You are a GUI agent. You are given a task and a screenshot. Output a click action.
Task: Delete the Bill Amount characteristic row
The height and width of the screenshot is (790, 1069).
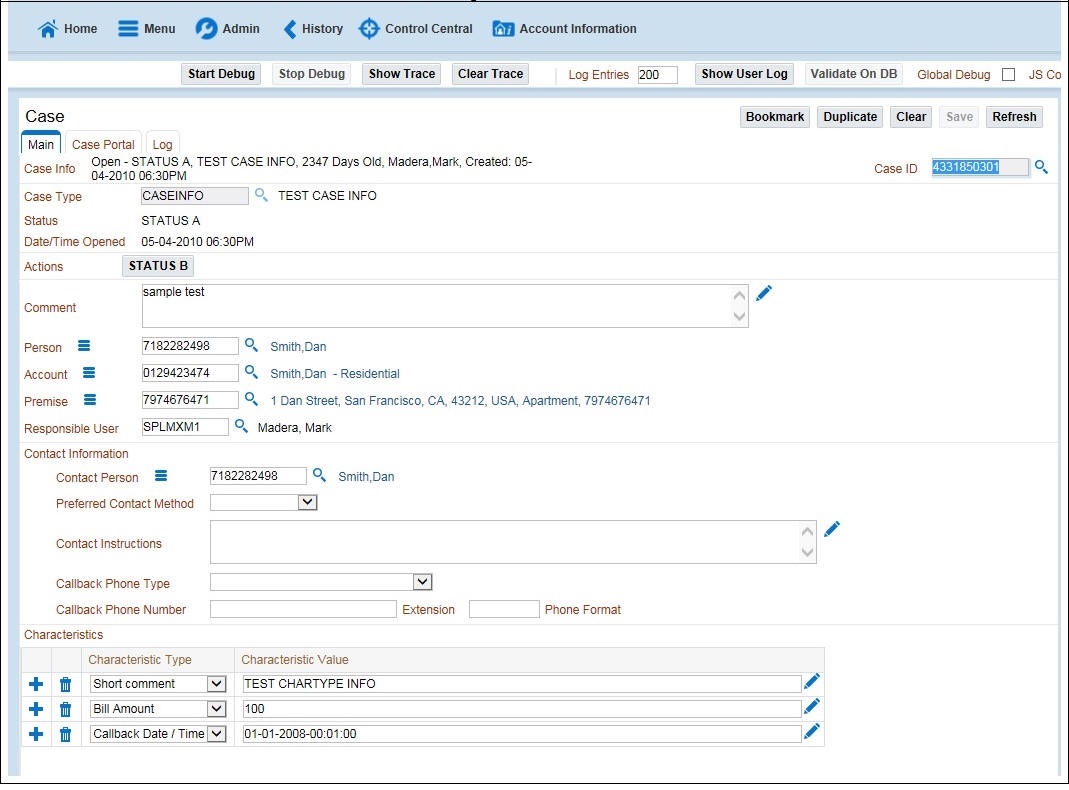(x=64, y=708)
